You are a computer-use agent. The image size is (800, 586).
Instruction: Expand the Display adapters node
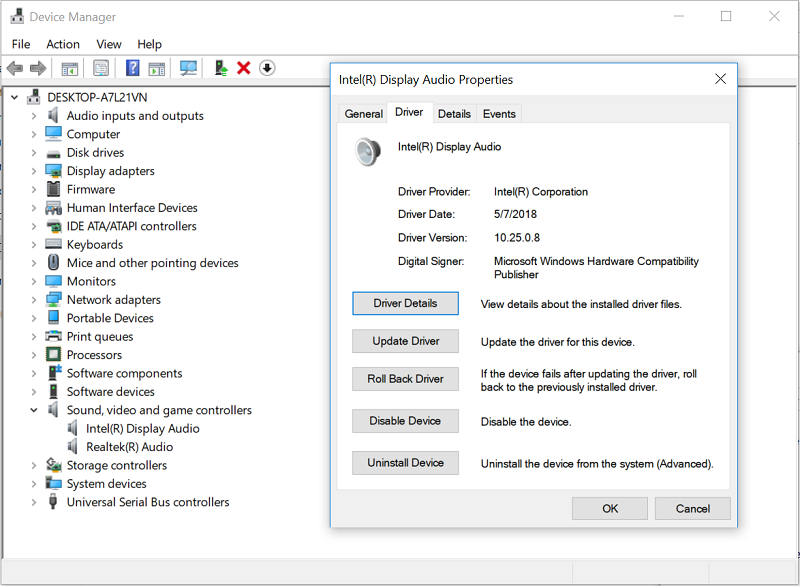pyautogui.click(x=34, y=171)
